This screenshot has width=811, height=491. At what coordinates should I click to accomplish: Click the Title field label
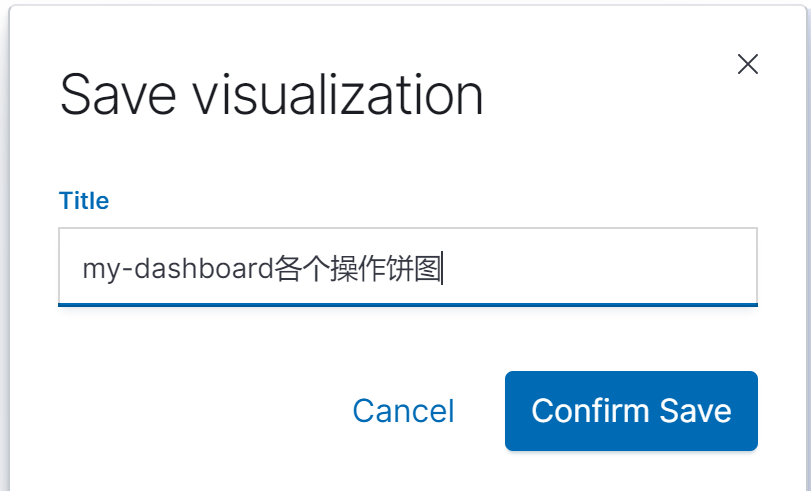(84, 201)
